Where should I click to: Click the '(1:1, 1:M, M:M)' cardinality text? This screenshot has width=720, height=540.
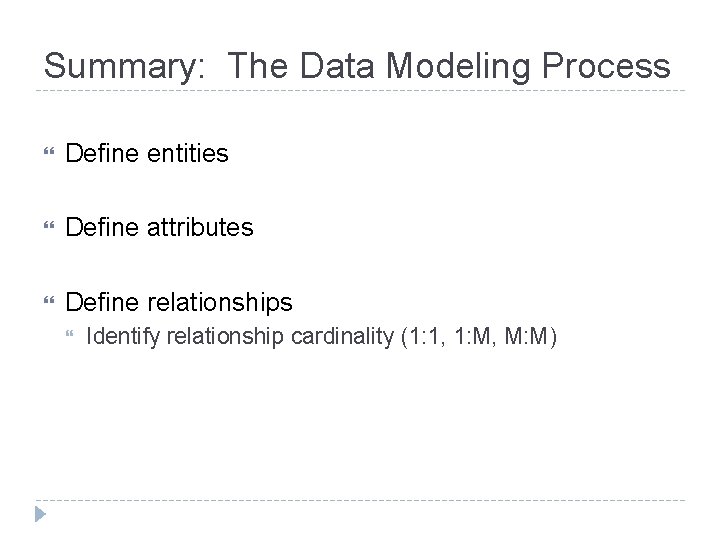pyautogui.click(x=477, y=337)
